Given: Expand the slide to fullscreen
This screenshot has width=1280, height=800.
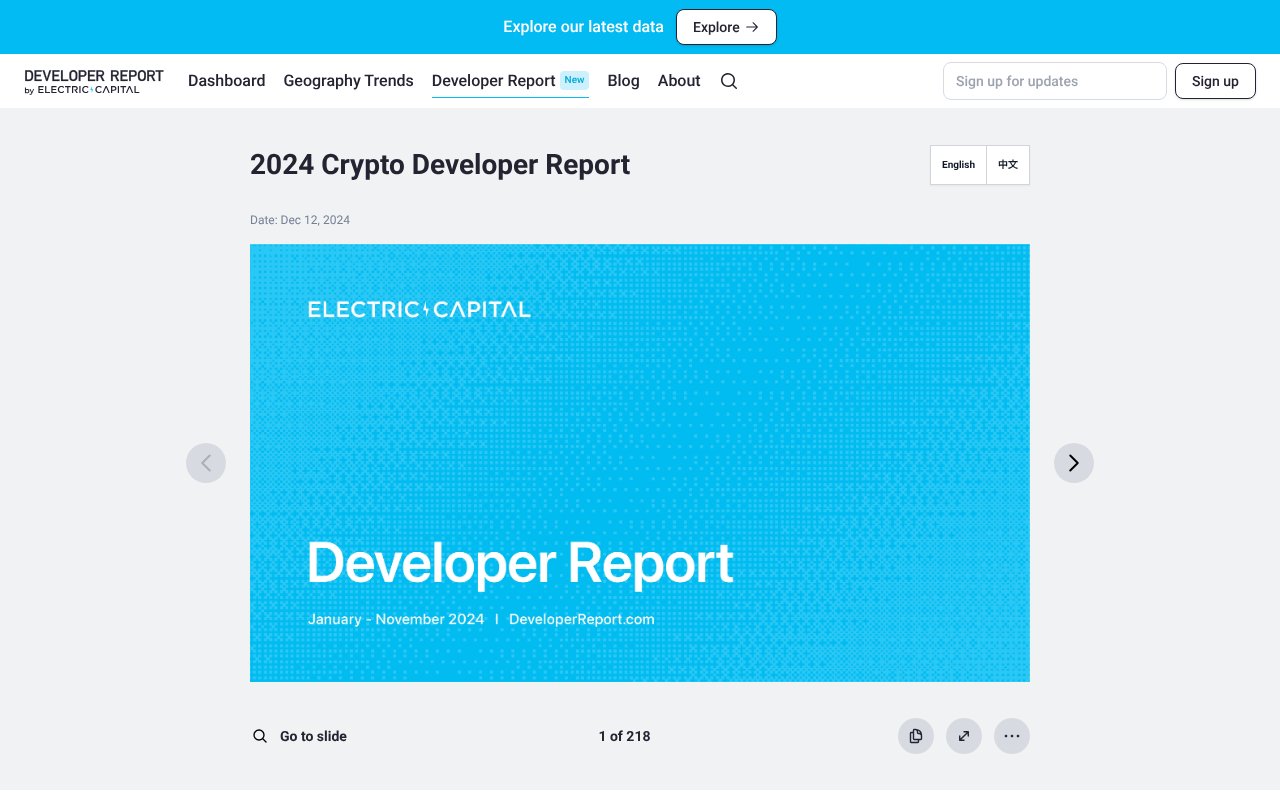Looking at the screenshot, I should (964, 736).
